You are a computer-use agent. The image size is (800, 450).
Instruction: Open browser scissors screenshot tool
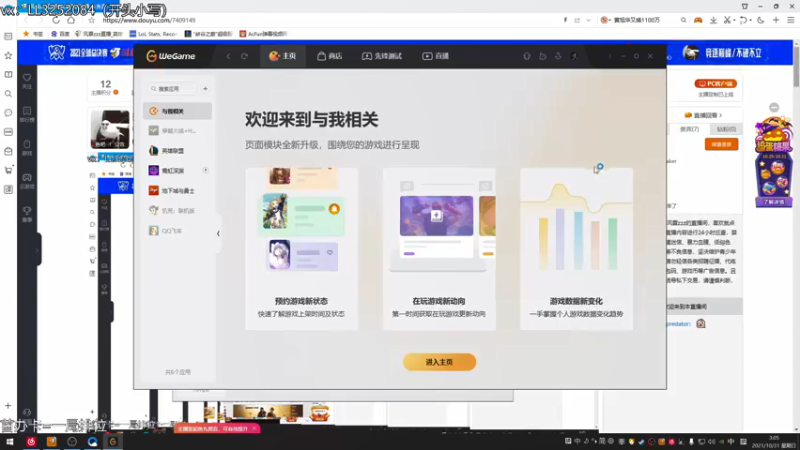[x=727, y=20]
